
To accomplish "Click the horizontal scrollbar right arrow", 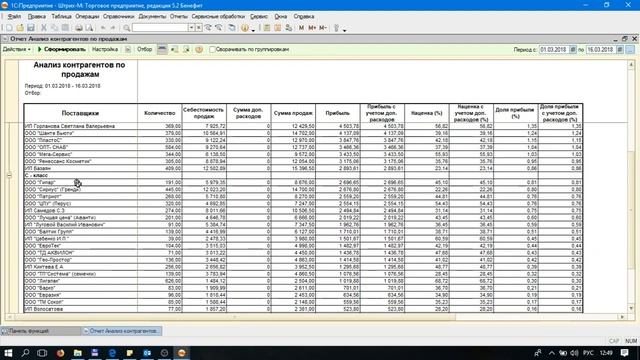I will pos(622,317).
